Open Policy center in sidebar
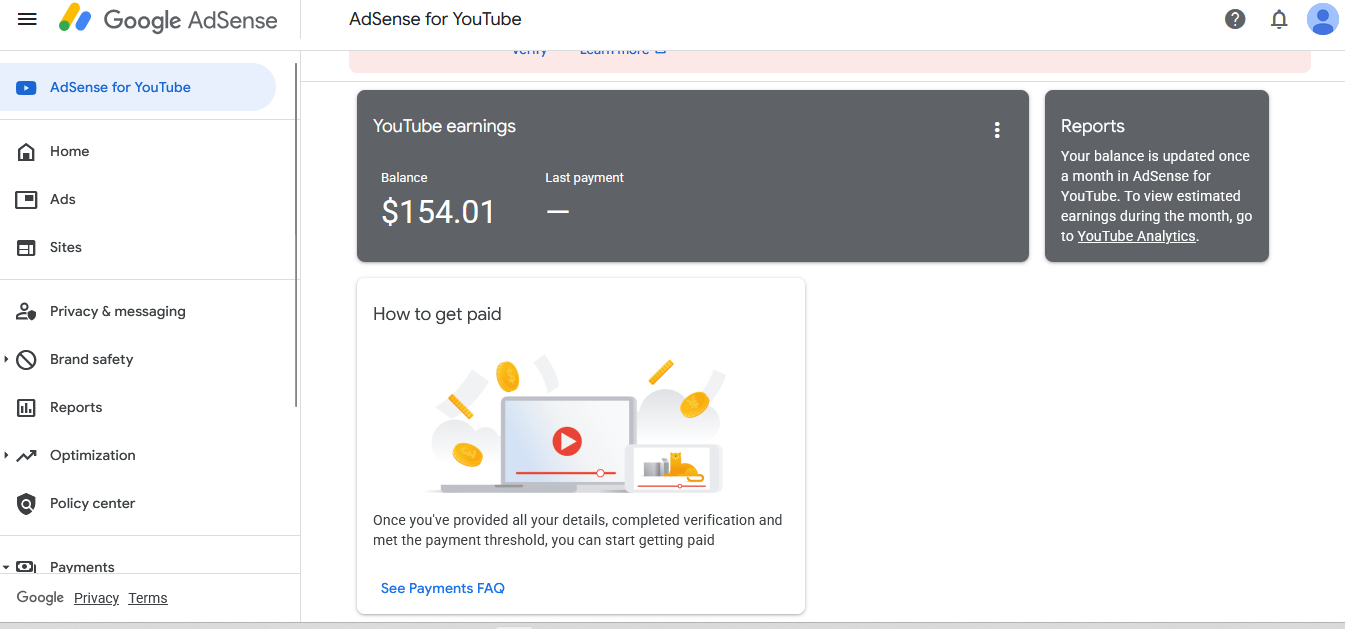 92,503
